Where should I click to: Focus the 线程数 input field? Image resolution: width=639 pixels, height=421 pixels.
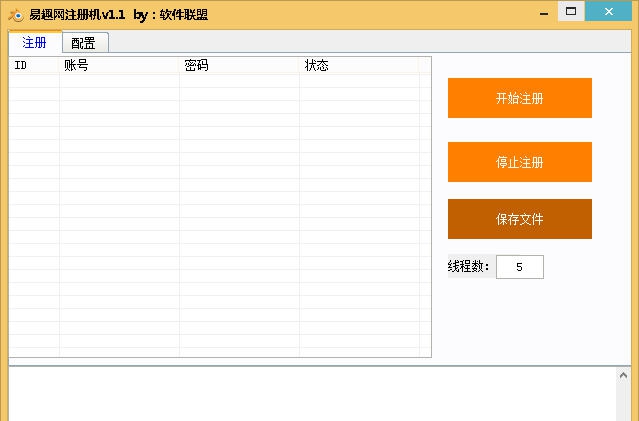pyautogui.click(x=520, y=267)
